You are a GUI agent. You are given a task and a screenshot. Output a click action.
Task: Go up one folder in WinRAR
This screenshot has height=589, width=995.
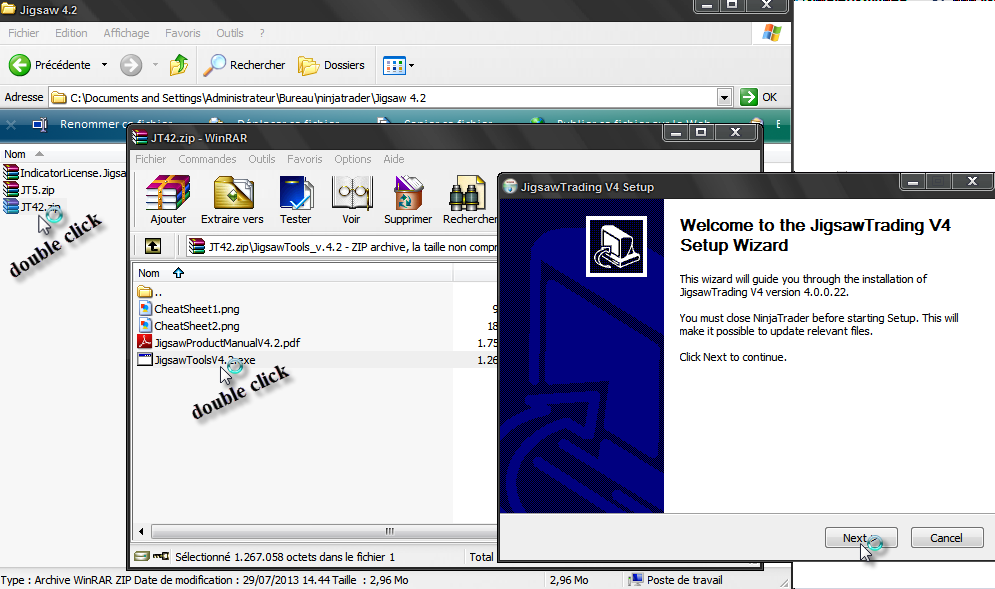point(153,246)
